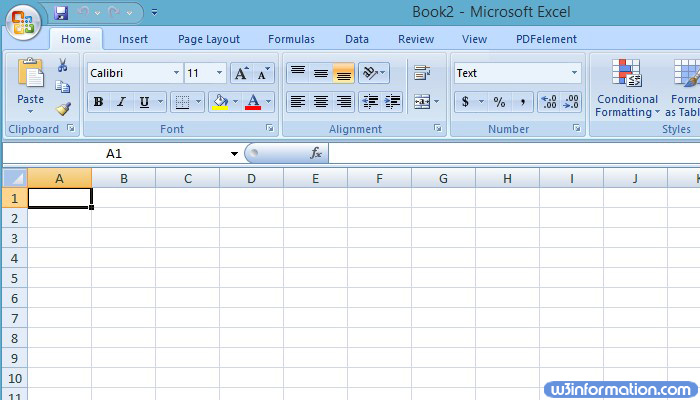Open the PDFelement ribbon tab
This screenshot has width=700, height=400.
546,39
